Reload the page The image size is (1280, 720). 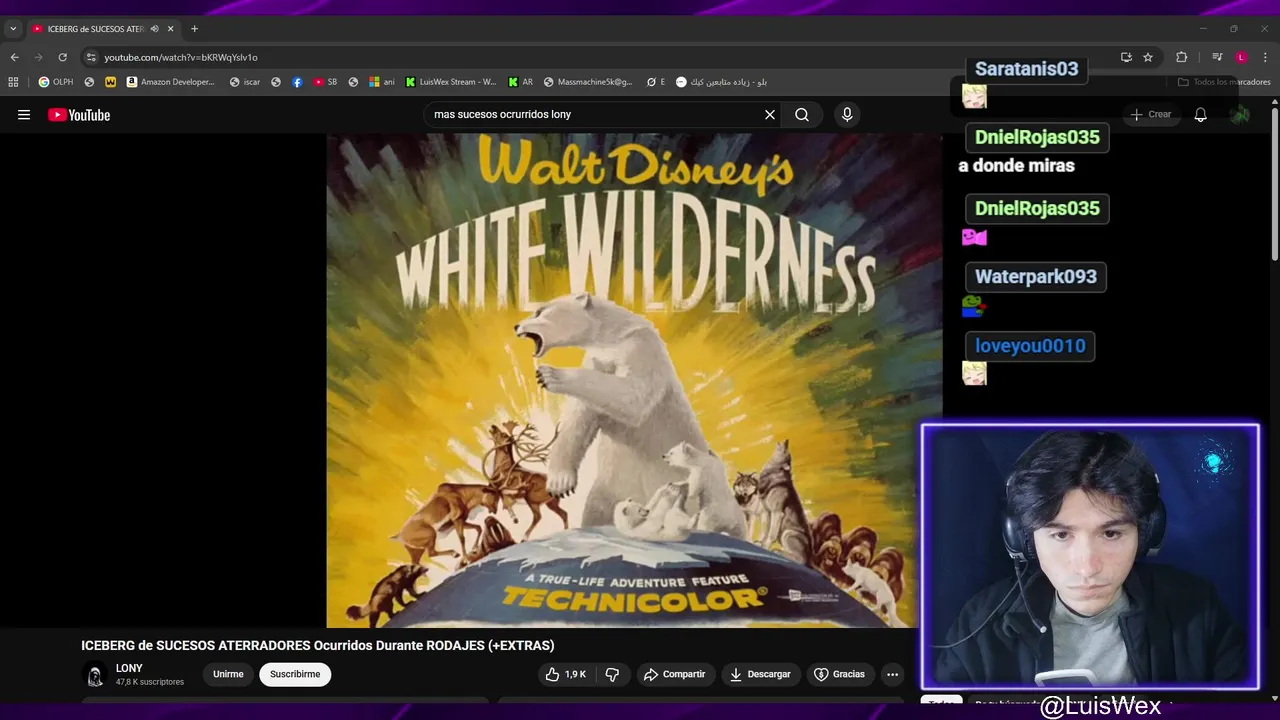click(x=62, y=57)
